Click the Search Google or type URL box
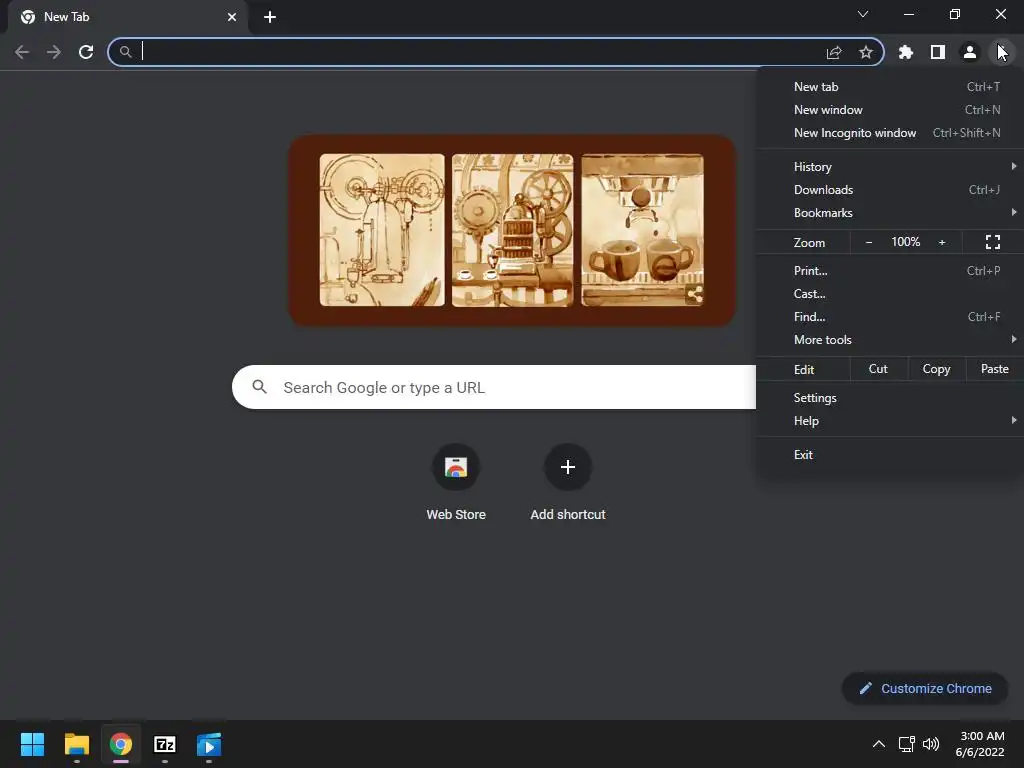Screen dimensions: 1024x768 (494, 387)
